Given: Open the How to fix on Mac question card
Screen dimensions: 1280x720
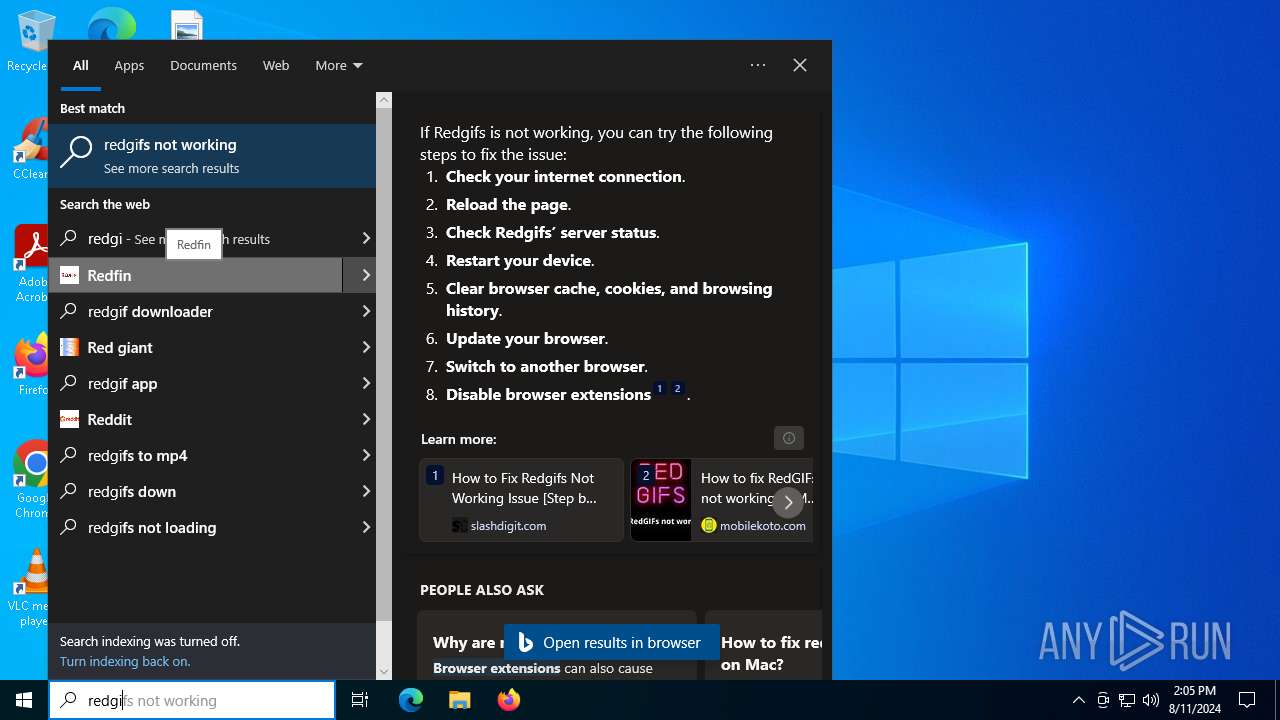Looking at the screenshot, I should pos(764,646).
